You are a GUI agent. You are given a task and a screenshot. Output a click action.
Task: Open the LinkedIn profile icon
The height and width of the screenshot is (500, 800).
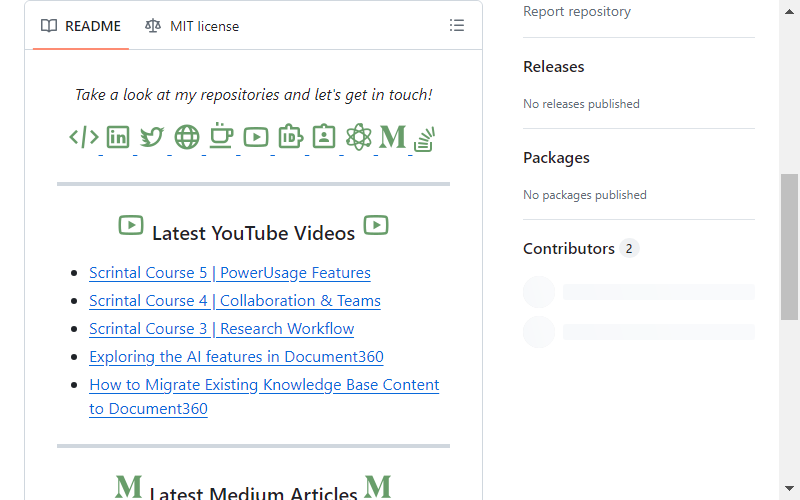click(118, 137)
